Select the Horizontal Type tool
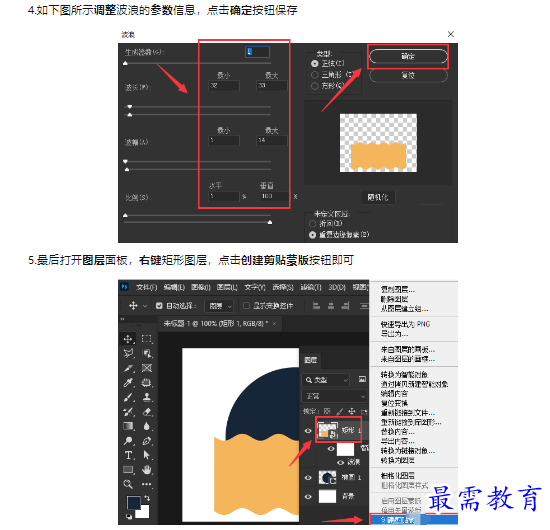 click(x=128, y=455)
